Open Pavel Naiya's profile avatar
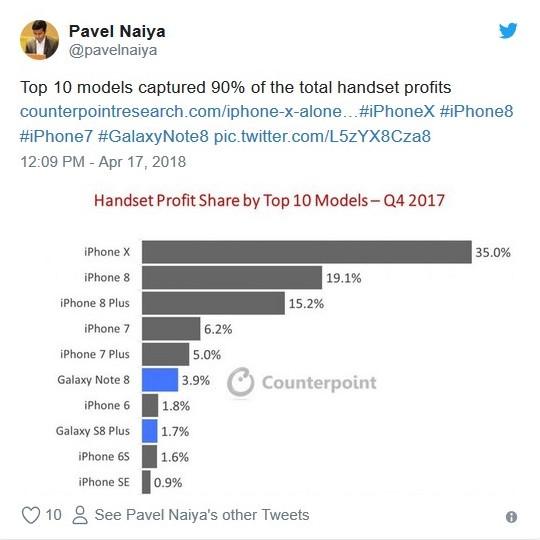The width and height of the screenshot is (540, 540). click(x=39, y=40)
